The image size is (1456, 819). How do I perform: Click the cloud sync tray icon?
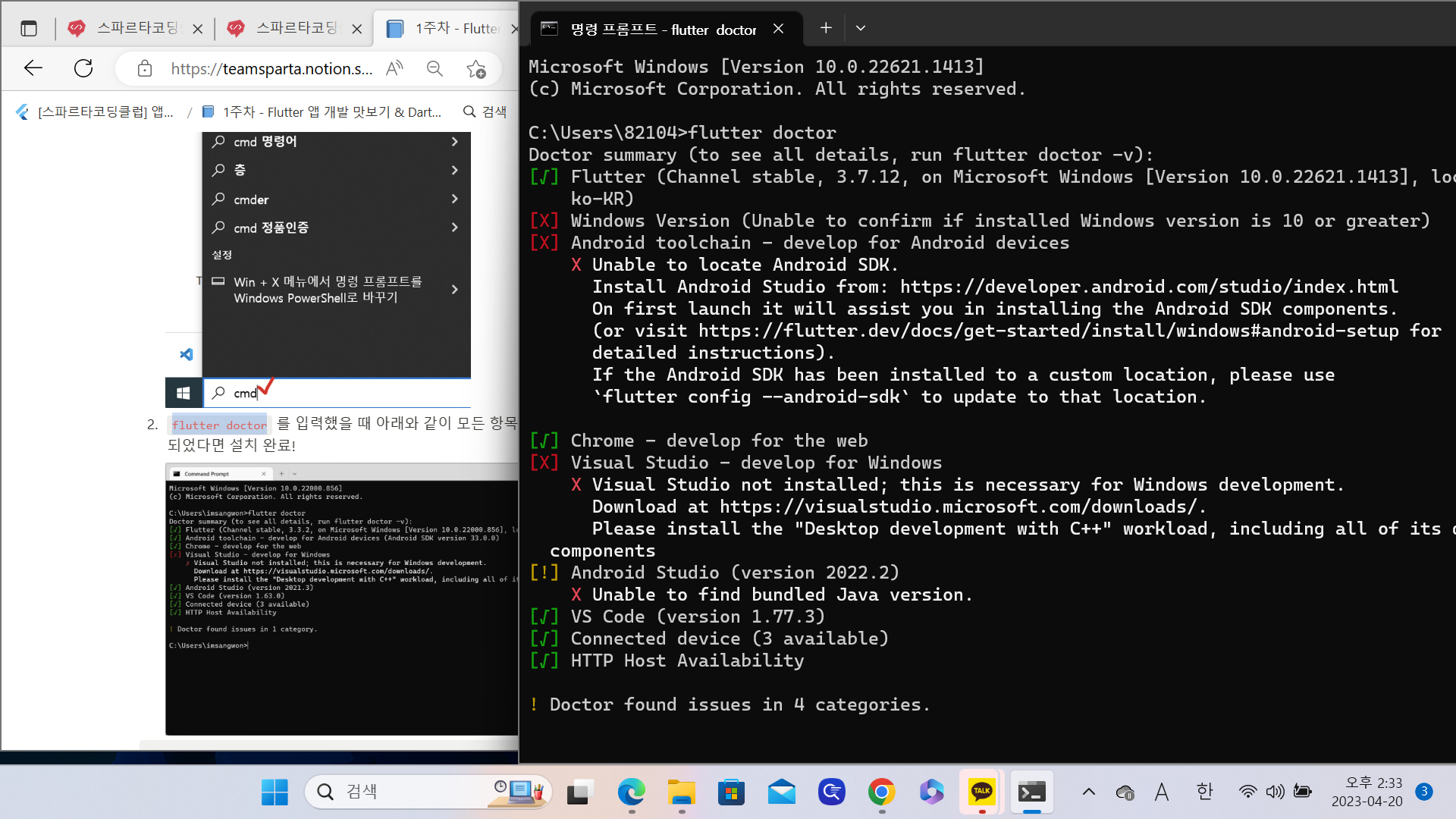[1125, 792]
